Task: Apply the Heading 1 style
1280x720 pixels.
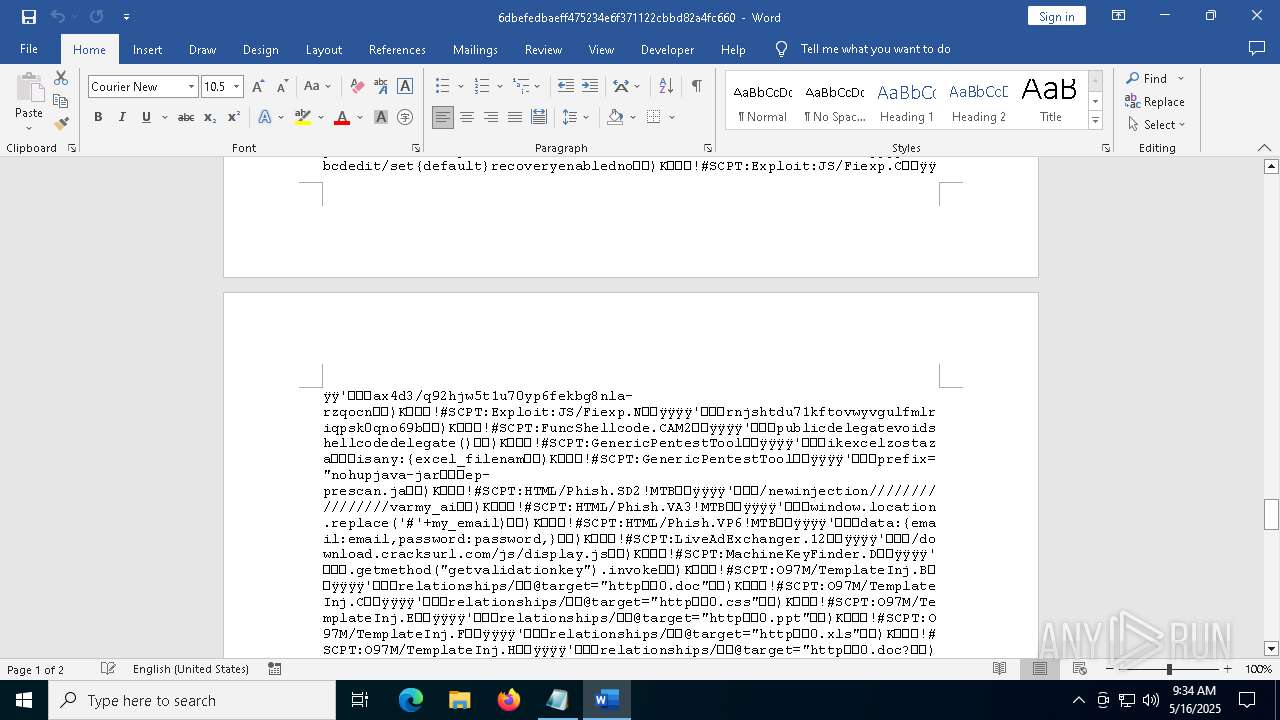Action: pos(906,102)
